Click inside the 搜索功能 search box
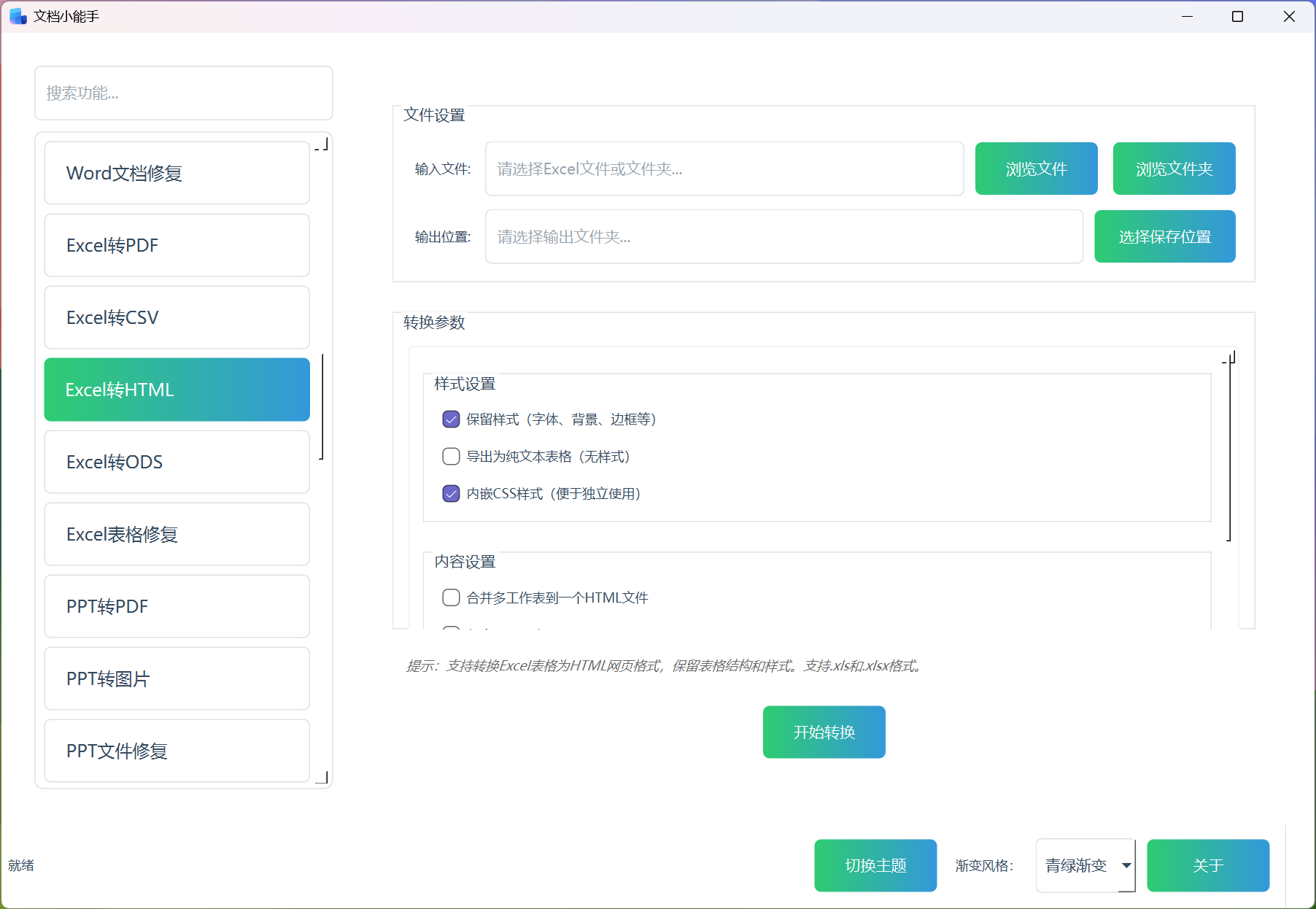The height and width of the screenshot is (909, 1316). coord(183,93)
